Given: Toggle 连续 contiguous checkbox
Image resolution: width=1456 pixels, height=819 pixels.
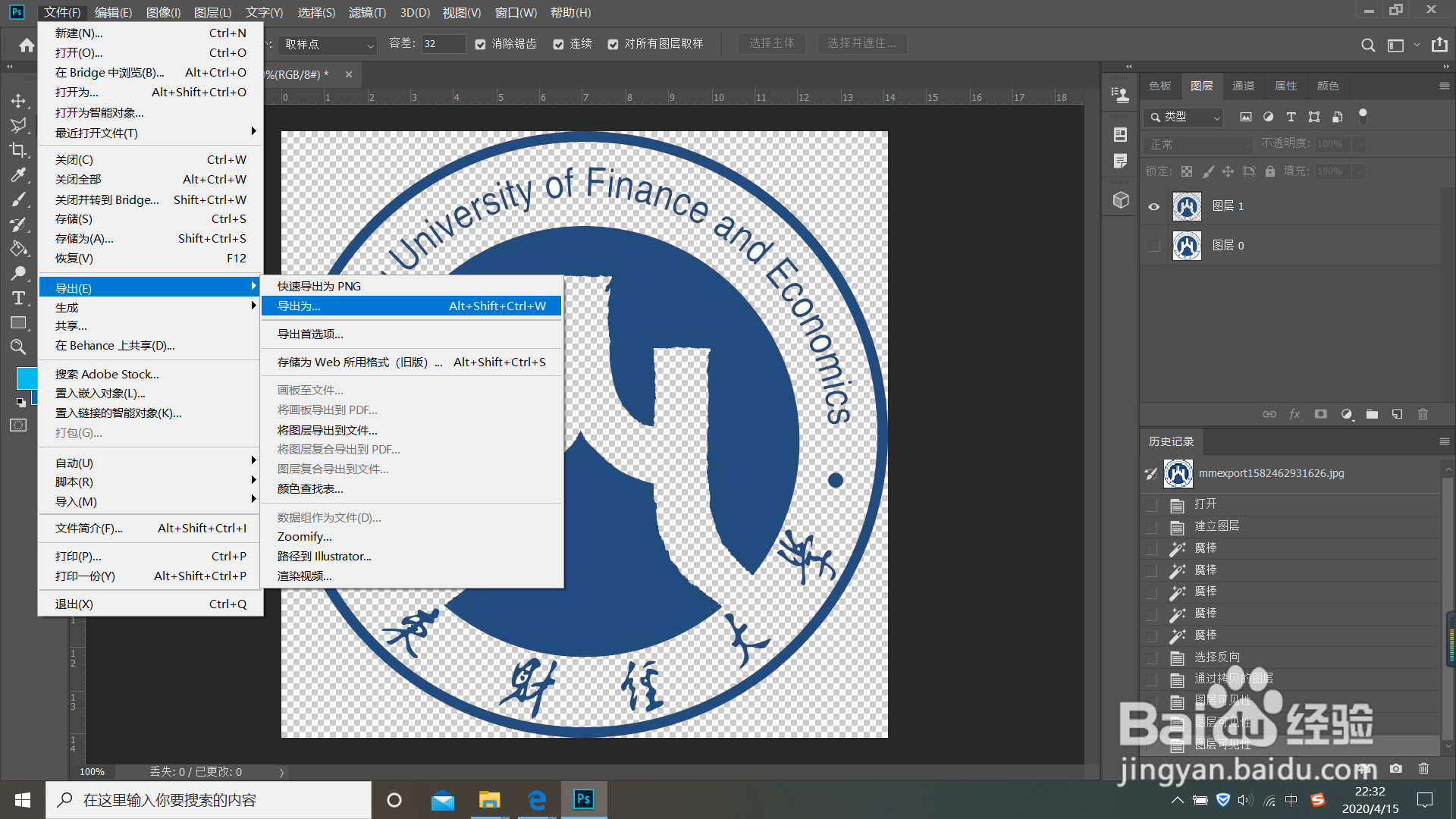Looking at the screenshot, I should (x=558, y=45).
